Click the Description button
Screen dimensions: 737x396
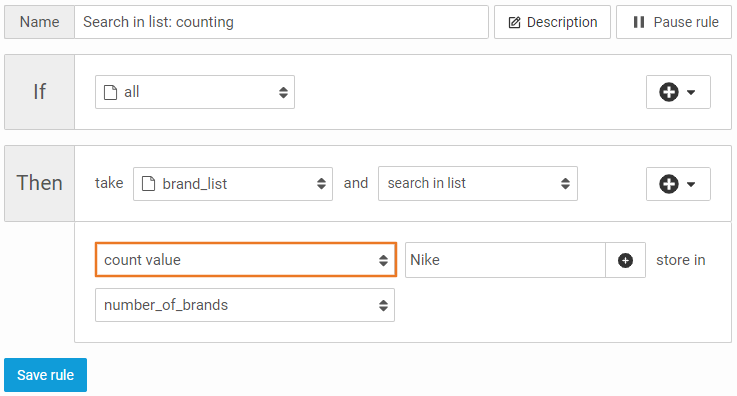click(552, 22)
